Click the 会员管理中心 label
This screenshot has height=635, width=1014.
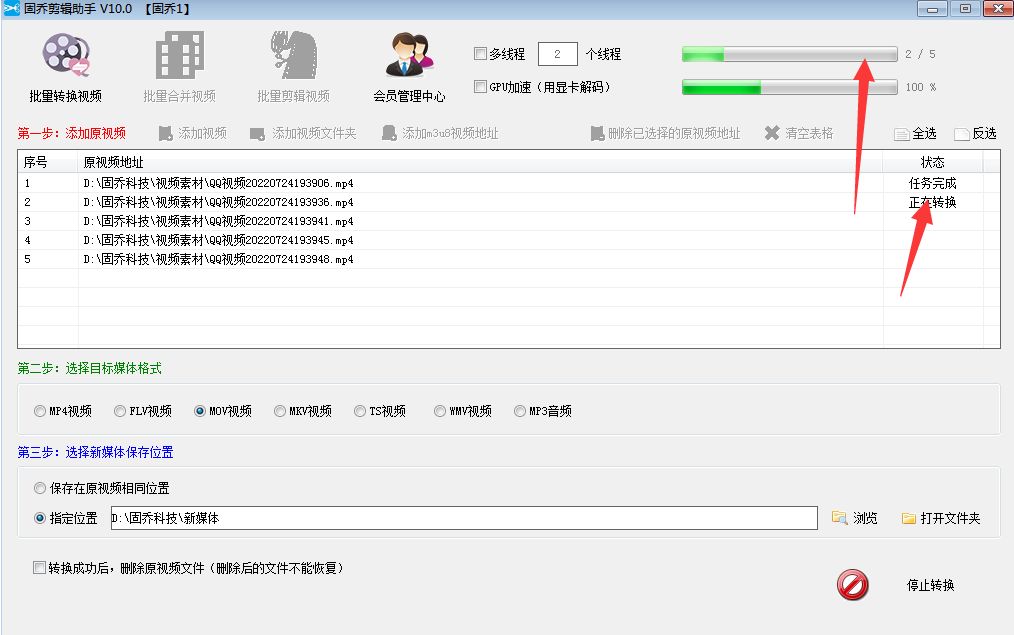tap(409, 96)
